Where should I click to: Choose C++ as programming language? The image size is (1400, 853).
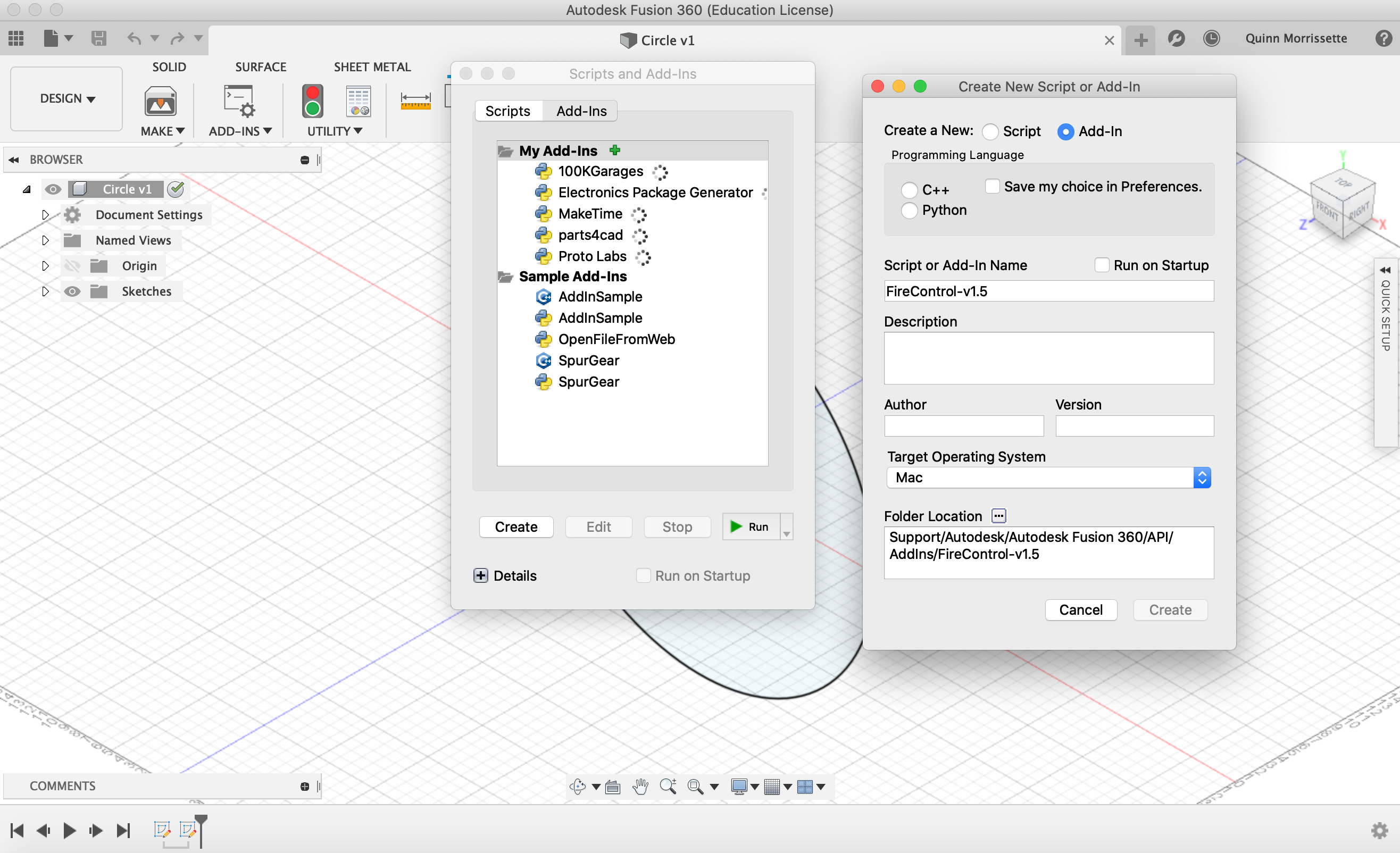[x=909, y=190]
